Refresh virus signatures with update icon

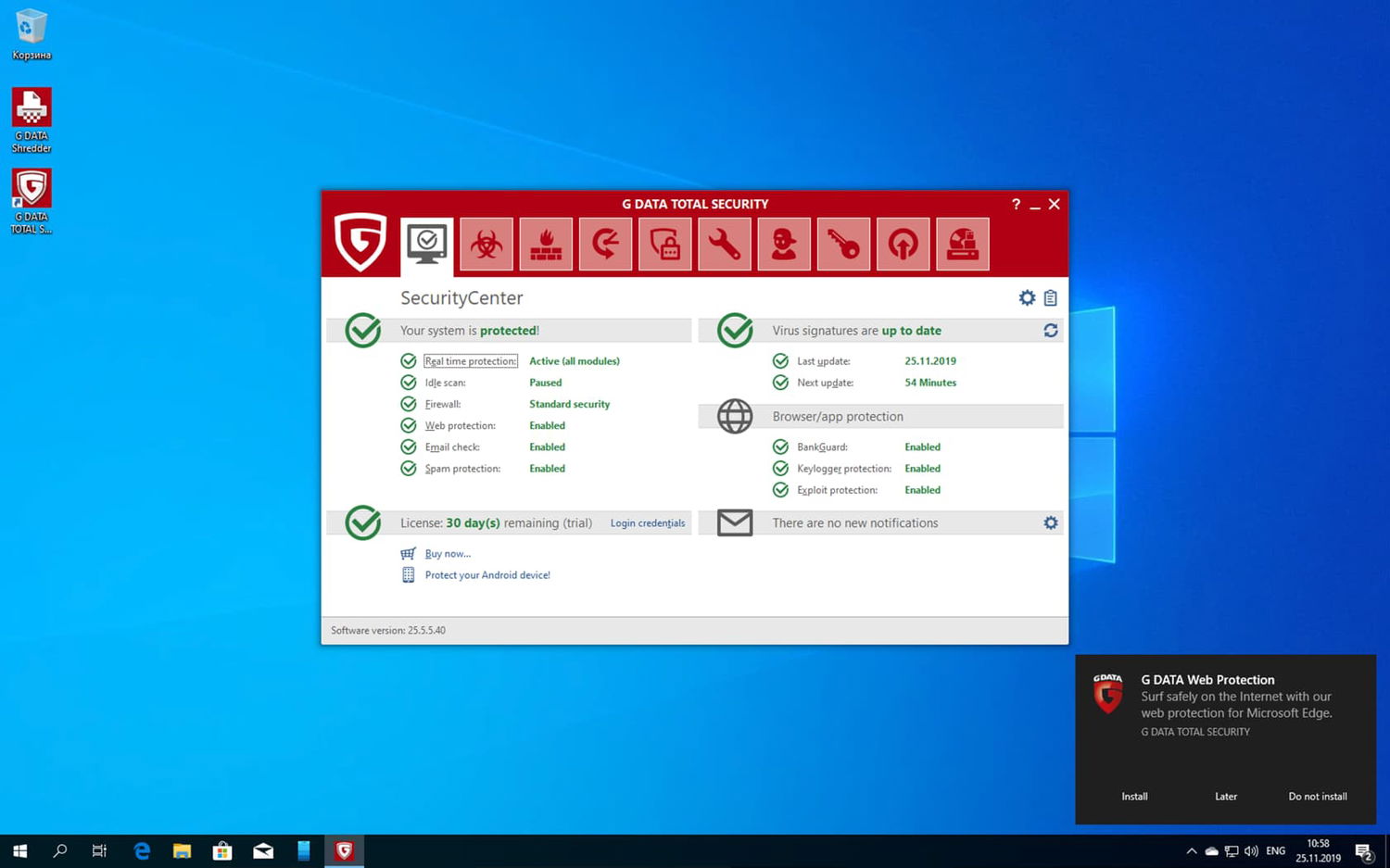pos(1050,331)
